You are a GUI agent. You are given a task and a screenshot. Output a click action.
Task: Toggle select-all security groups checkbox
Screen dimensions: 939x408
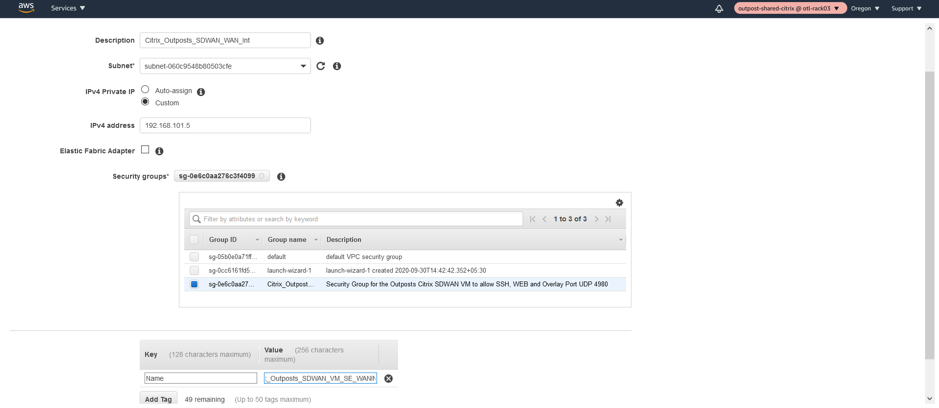[x=194, y=240]
